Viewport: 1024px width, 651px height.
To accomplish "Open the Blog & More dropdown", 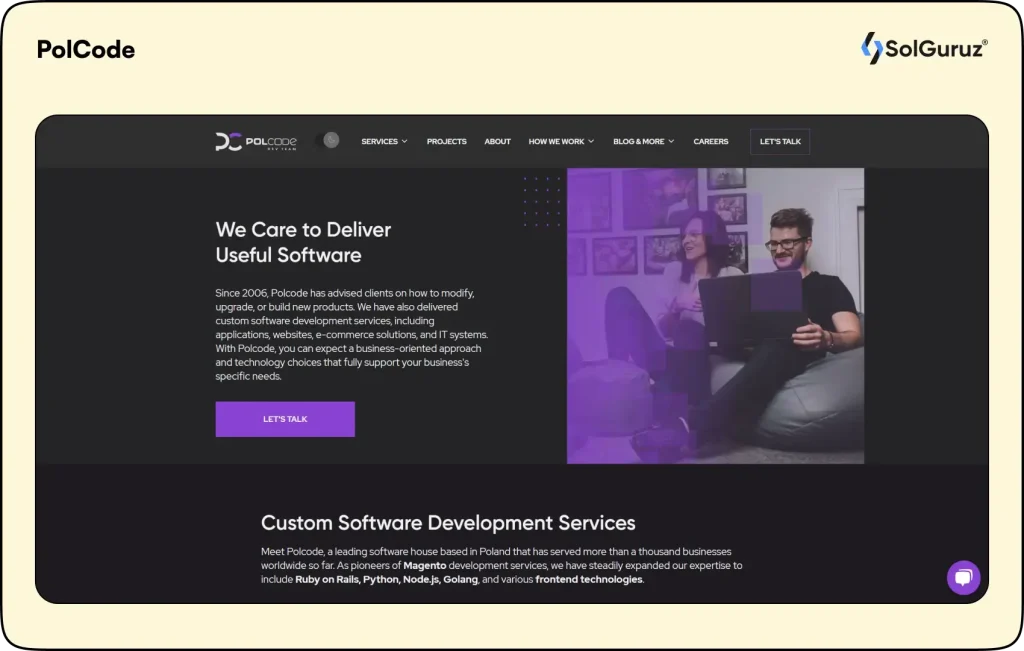I will tap(643, 142).
